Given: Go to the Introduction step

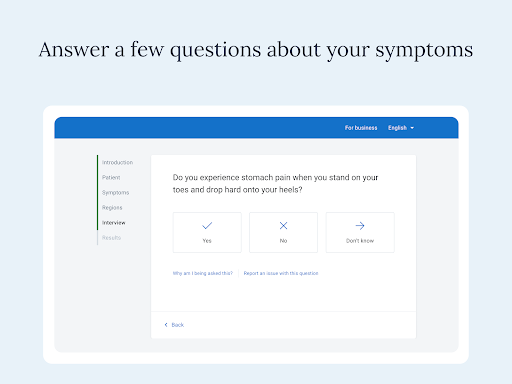Looking at the screenshot, I should [x=117, y=162].
